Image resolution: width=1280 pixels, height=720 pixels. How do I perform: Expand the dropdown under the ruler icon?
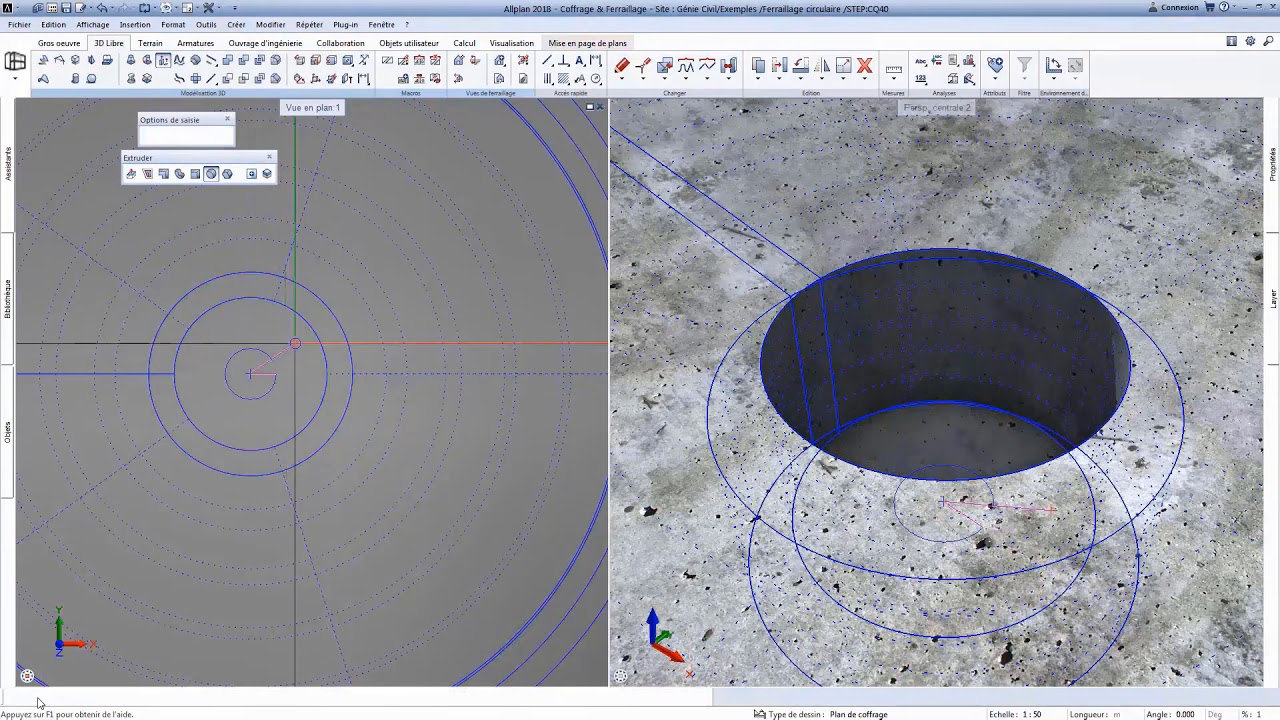[893, 79]
